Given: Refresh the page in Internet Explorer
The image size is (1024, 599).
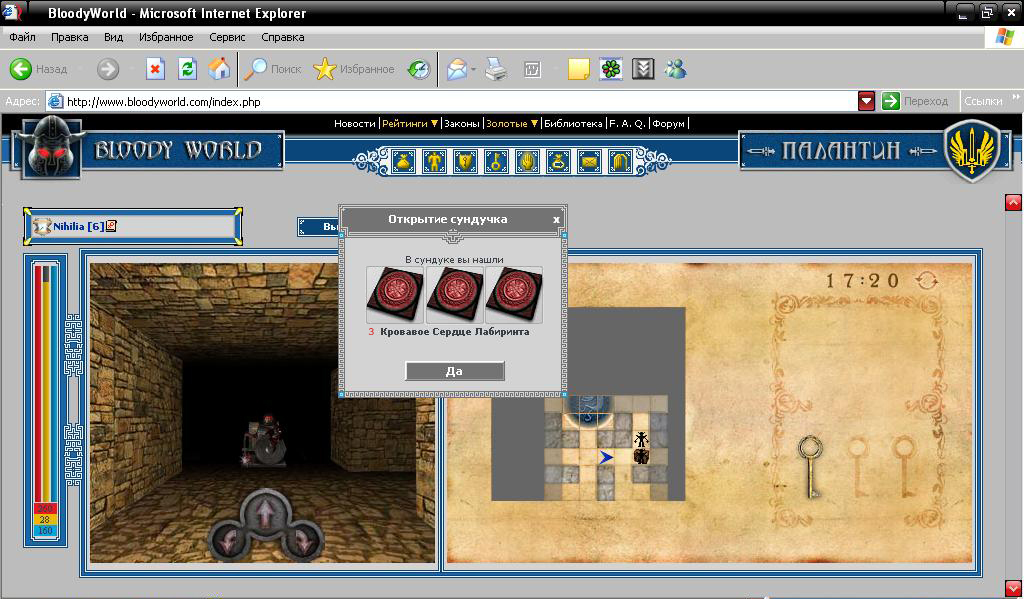Looking at the screenshot, I should (187, 69).
